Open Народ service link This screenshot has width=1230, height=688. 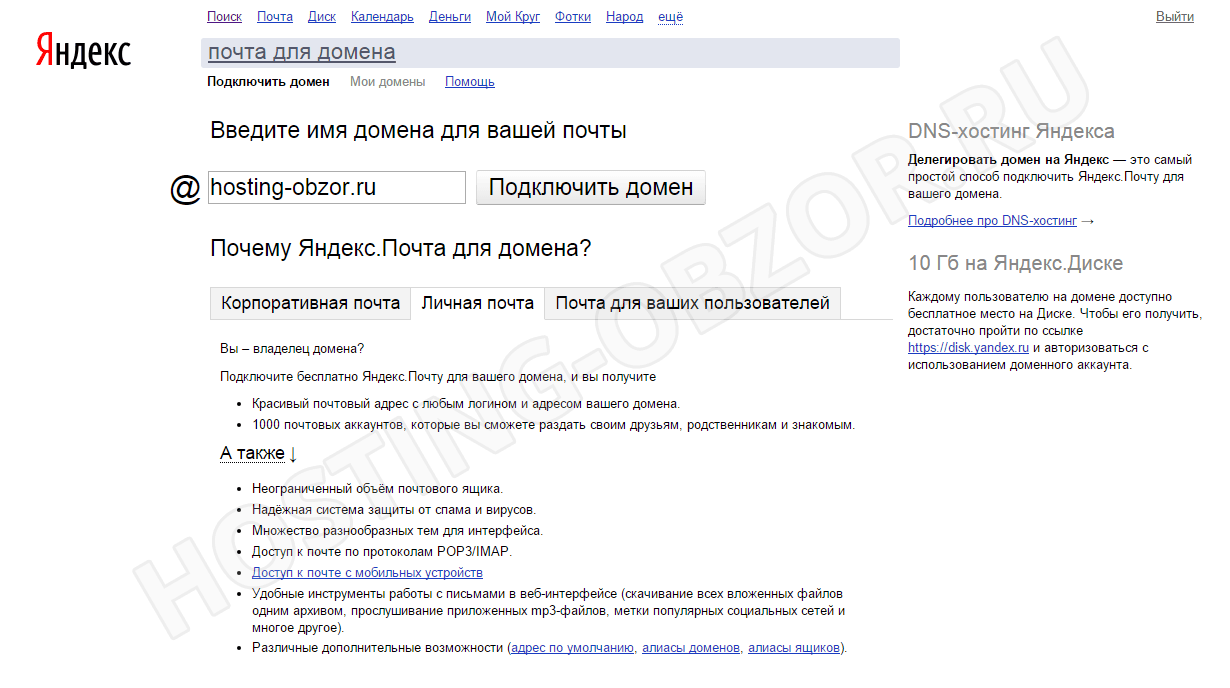coord(625,17)
